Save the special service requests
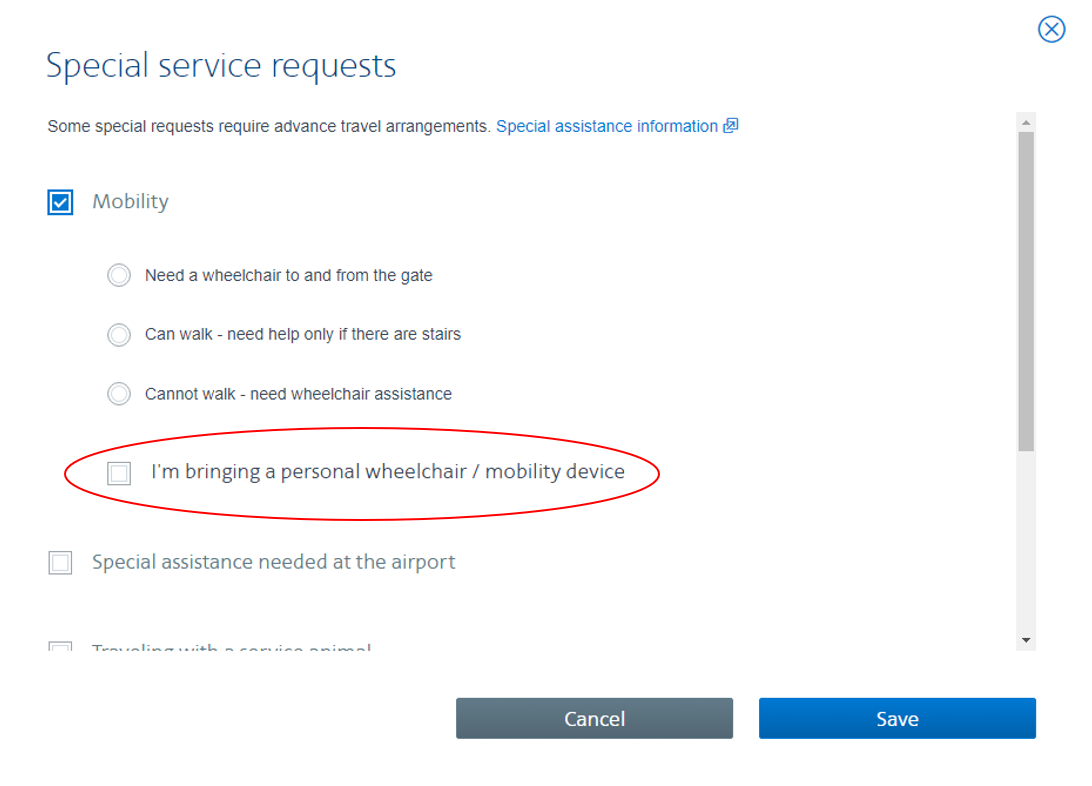 pyautogui.click(x=897, y=719)
